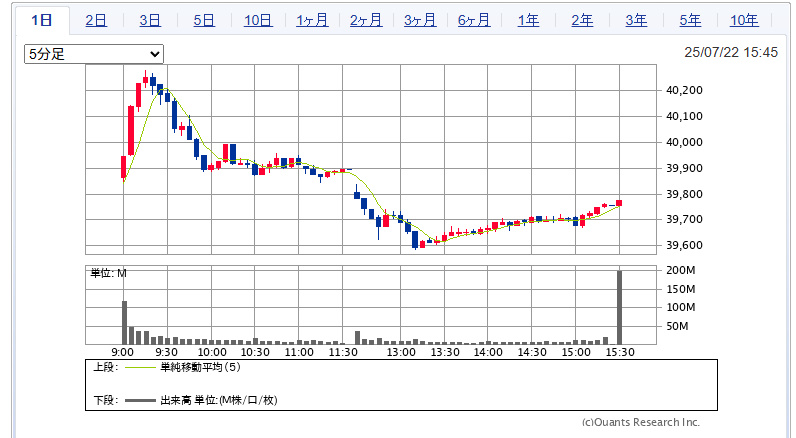The height and width of the screenshot is (438, 796).
Task: Click the 10:30 time axis label
Action: coord(255,352)
